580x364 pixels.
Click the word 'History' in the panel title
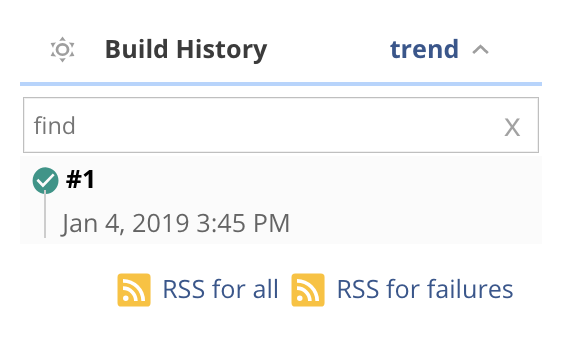(222, 50)
